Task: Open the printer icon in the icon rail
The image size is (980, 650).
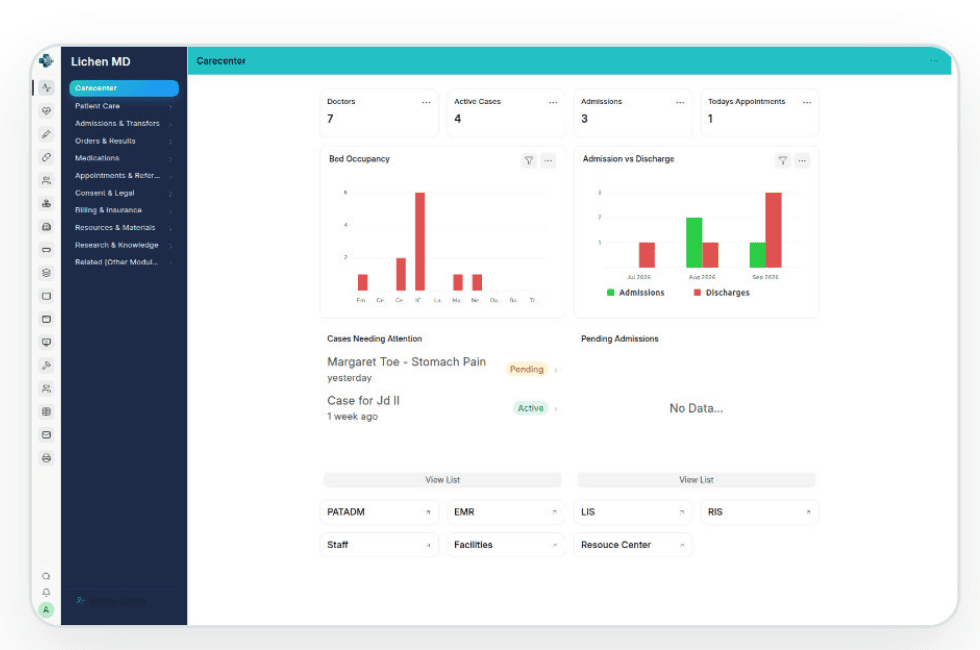Action: [x=46, y=458]
